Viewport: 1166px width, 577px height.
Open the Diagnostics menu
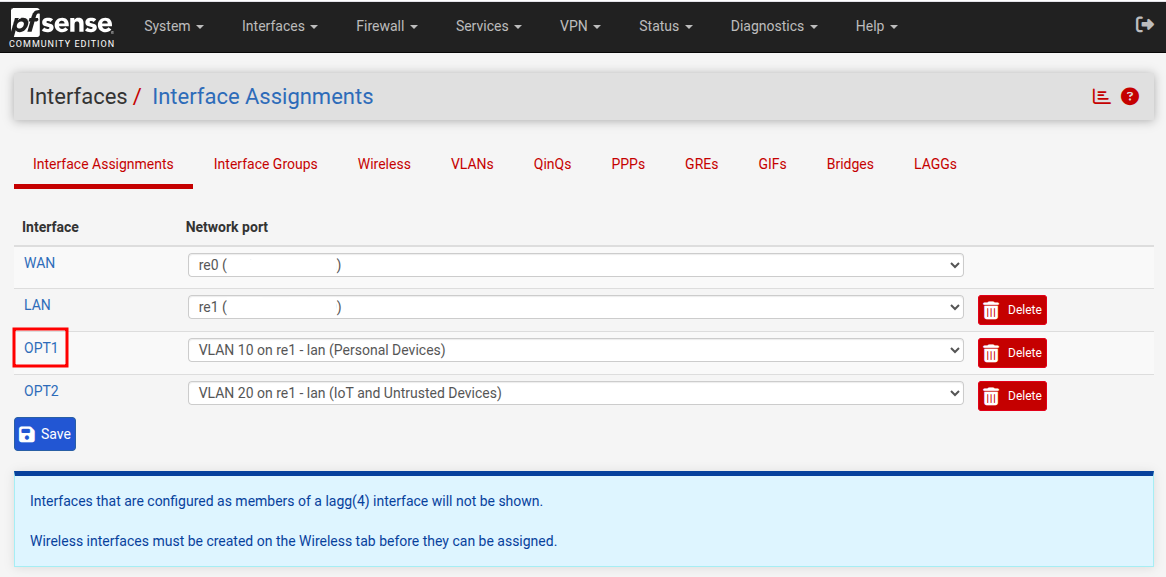774,26
